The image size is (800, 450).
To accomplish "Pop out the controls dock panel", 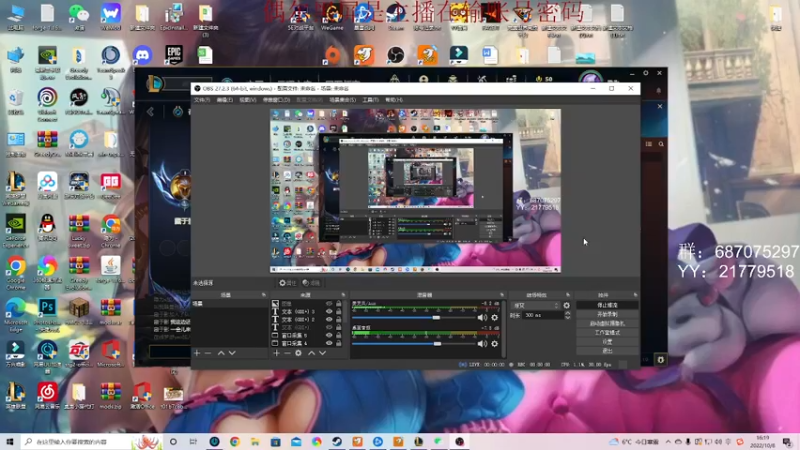I will [635, 295].
